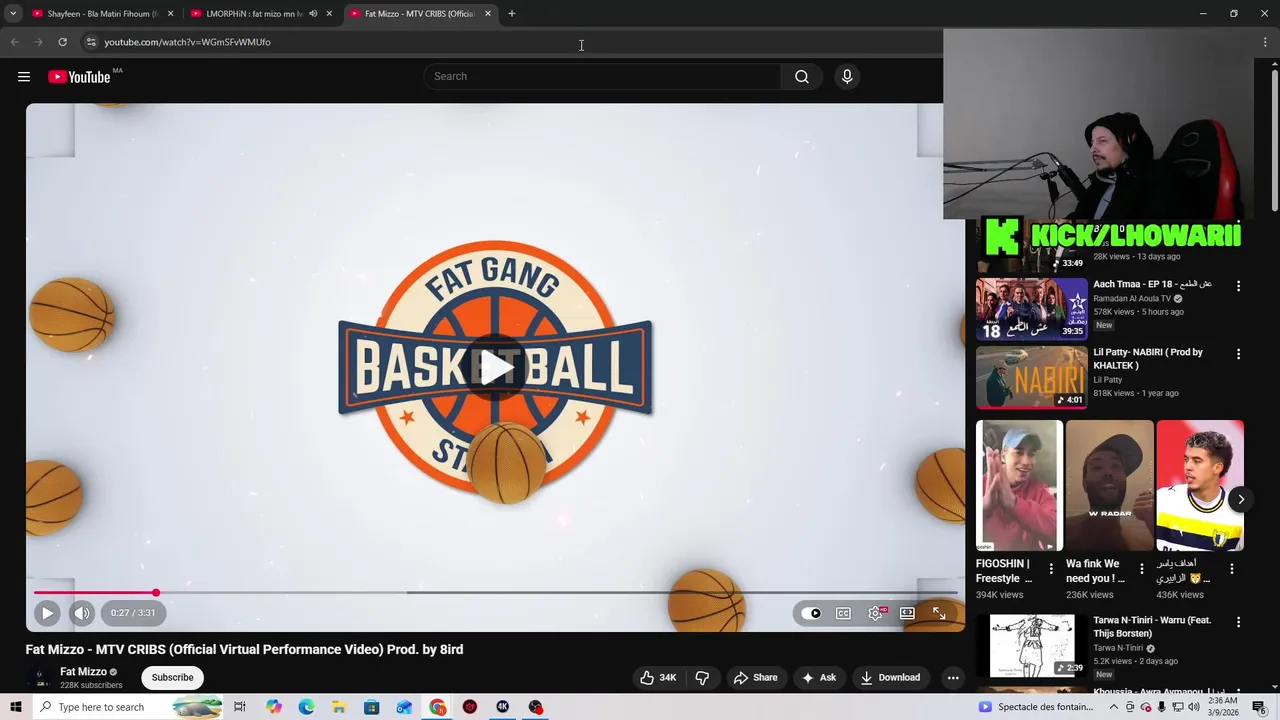Open 'Wa fink We need you' short
This screenshot has height=720, width=1280.
point(1109,486)
